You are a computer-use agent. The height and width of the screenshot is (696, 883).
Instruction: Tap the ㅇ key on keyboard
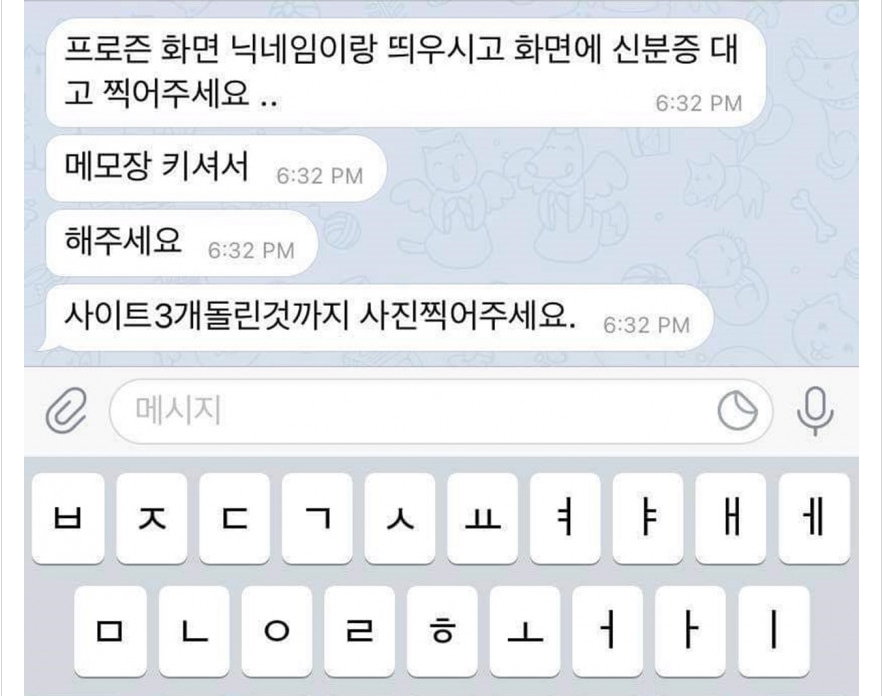(277, 631)
